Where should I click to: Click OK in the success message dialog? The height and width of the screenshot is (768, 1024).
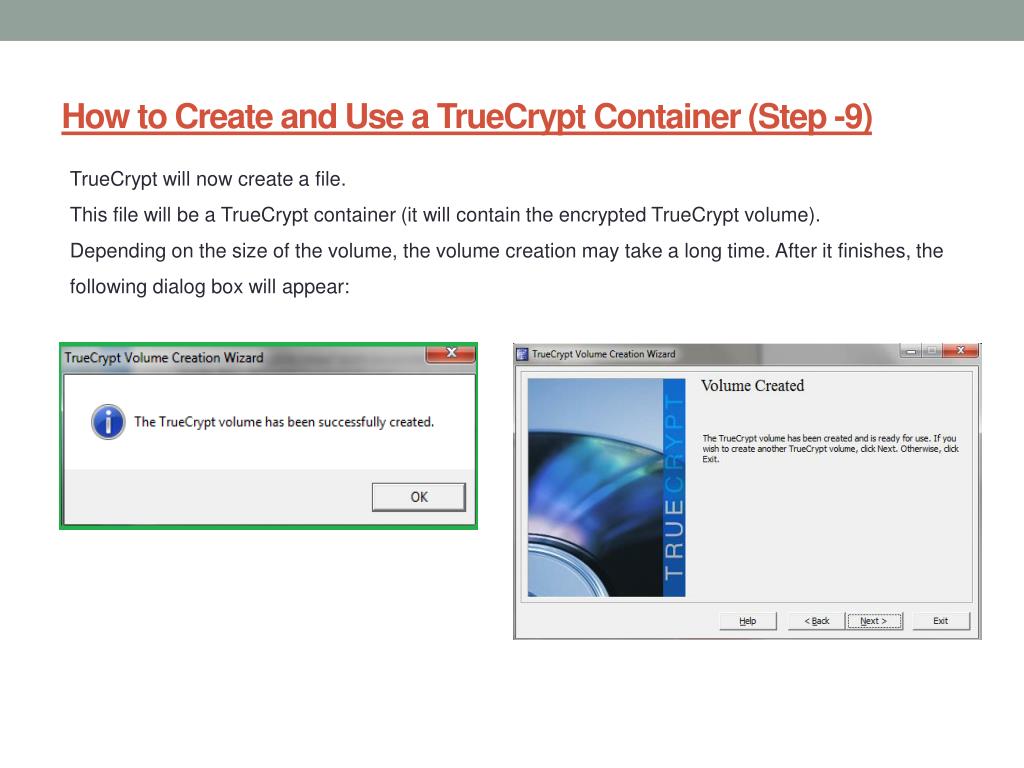[x=419, y=497]
